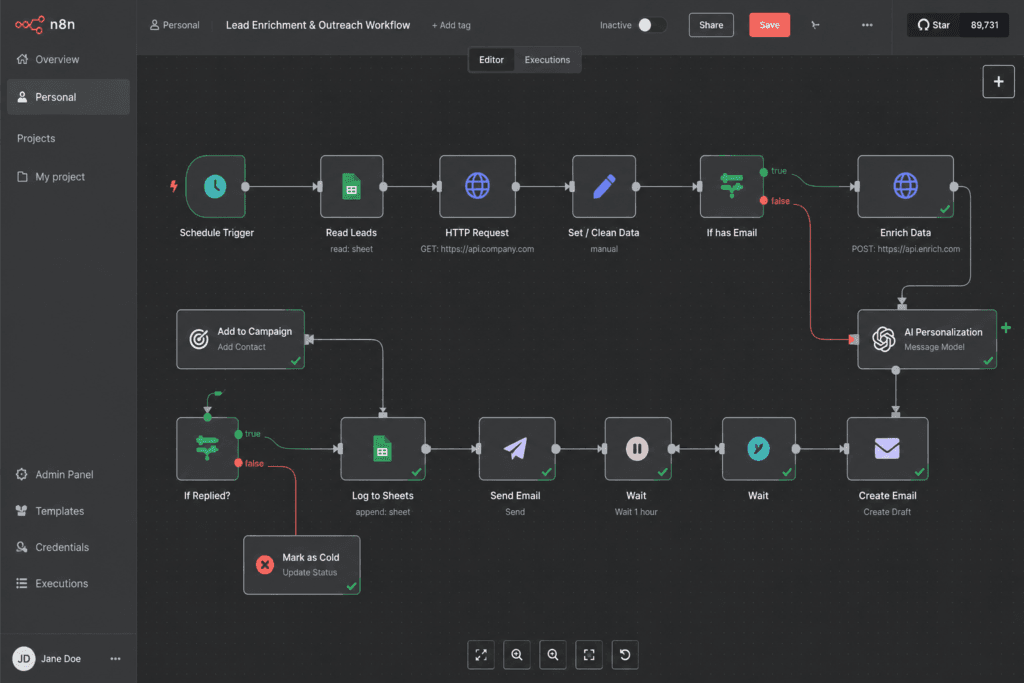The width and height of the screenshot is (1024, 683).
Task: Click the Share button
Action: click(711, 25)
